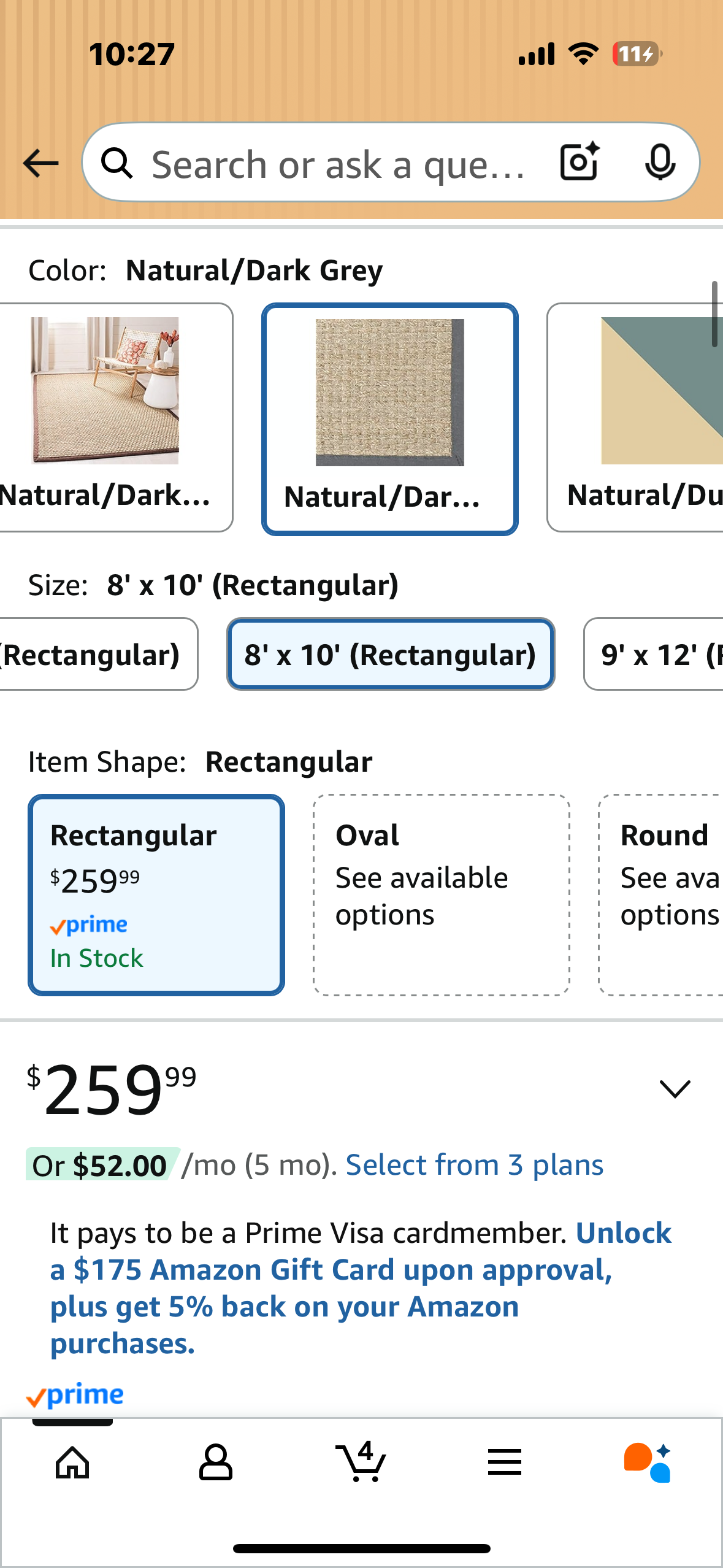The image size is (723, 1568).
Task: Pick the selected Natural/Dark Grey swatch
Action: pyautogui.click(x=390, y=419)
